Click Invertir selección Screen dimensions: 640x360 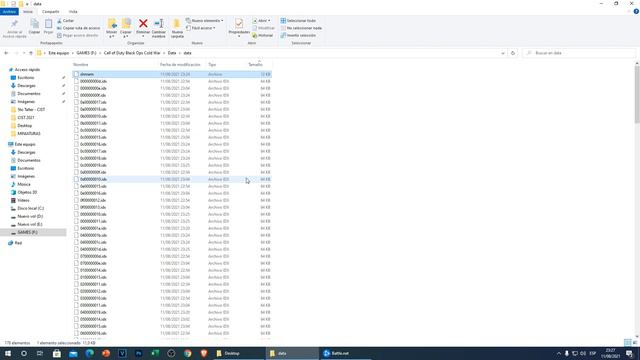click(x=298, y=35)
